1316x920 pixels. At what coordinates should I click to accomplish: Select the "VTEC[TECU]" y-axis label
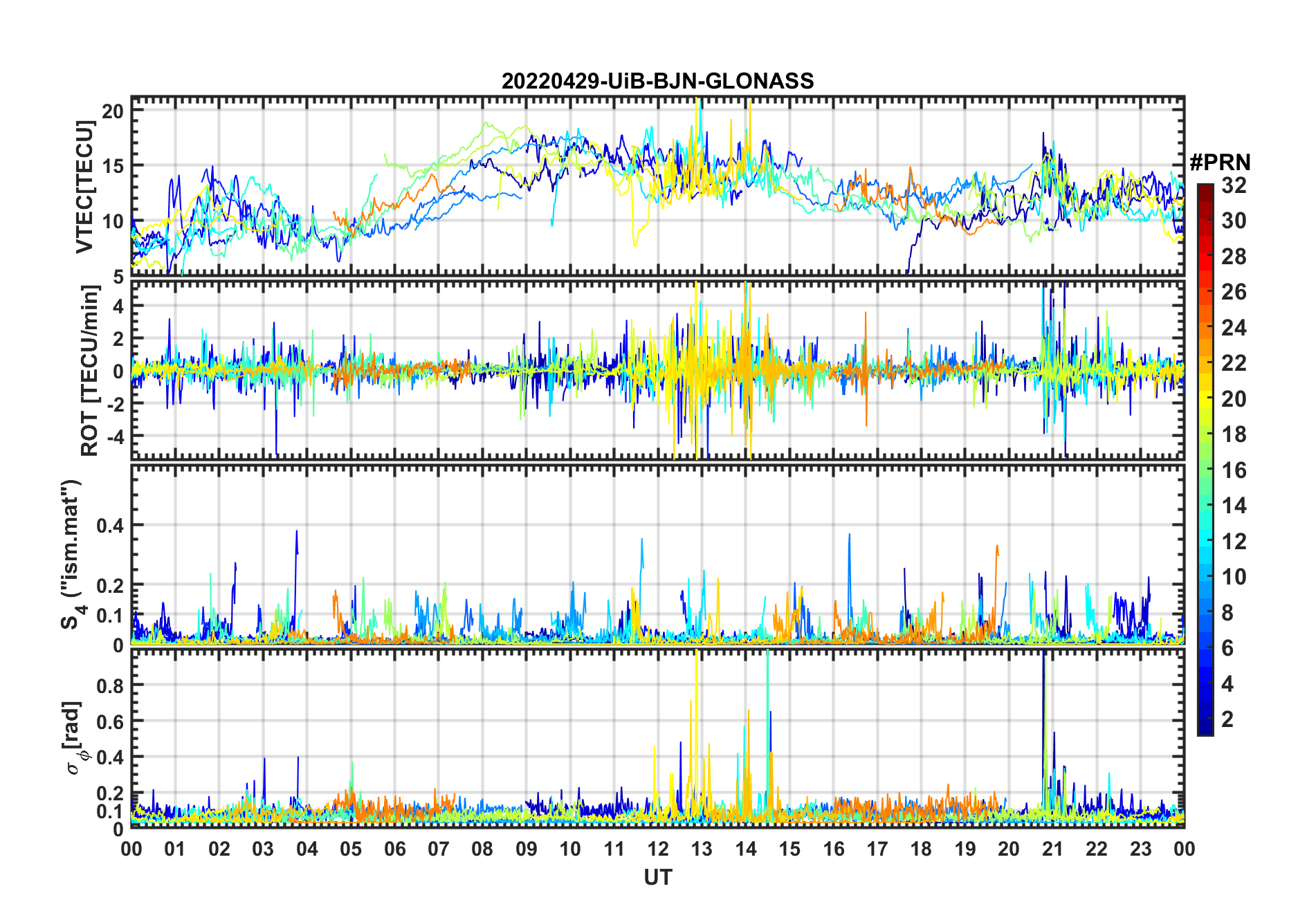(x=84, y=187)
